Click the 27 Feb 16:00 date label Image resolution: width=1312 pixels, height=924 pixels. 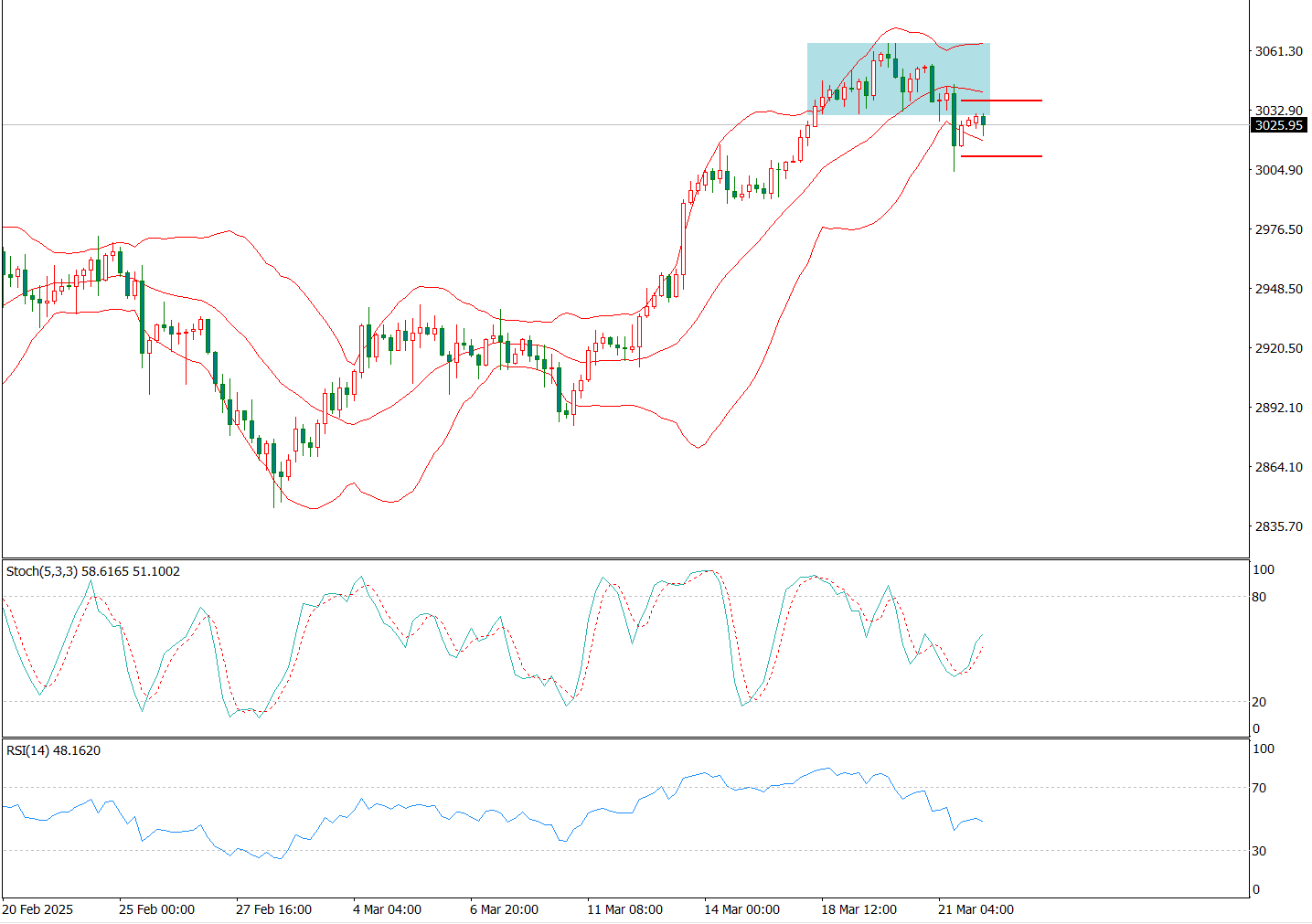coord(273,909)
